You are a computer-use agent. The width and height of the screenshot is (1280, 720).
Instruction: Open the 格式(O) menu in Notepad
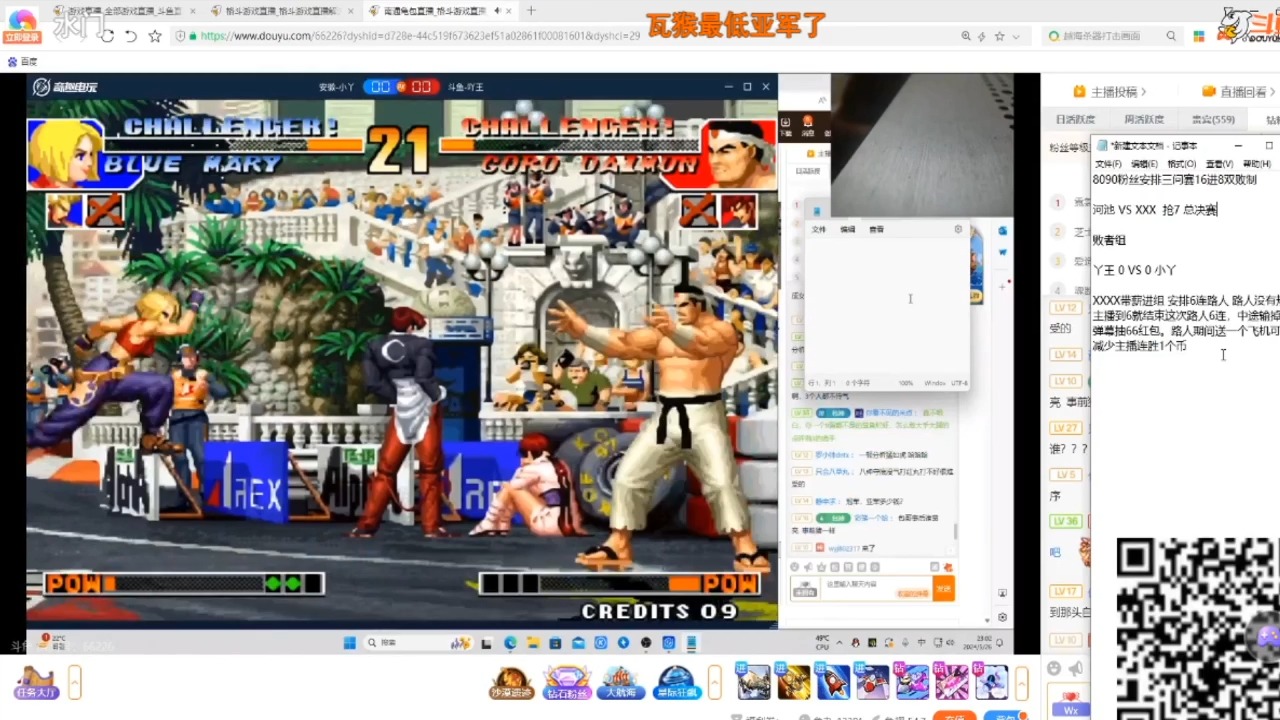(x=1182, y=164)
